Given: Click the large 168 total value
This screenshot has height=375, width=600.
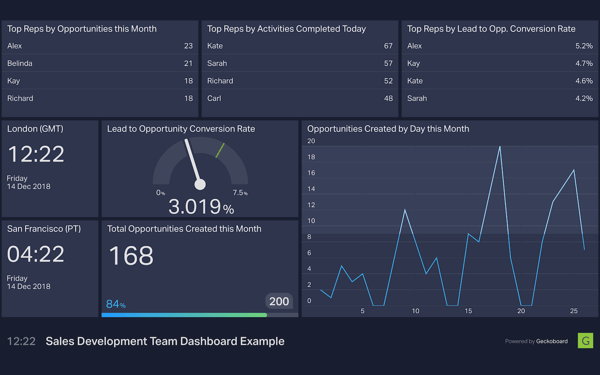Looking at the screenshot, I should (x=131, y=256).
